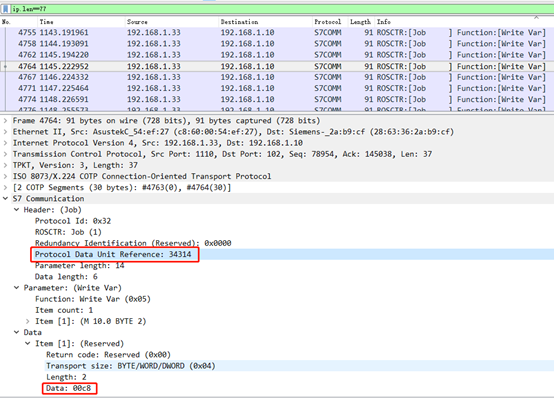Click the display filter bookmark icon
554x398 pixels.
(x=6, y=9)
